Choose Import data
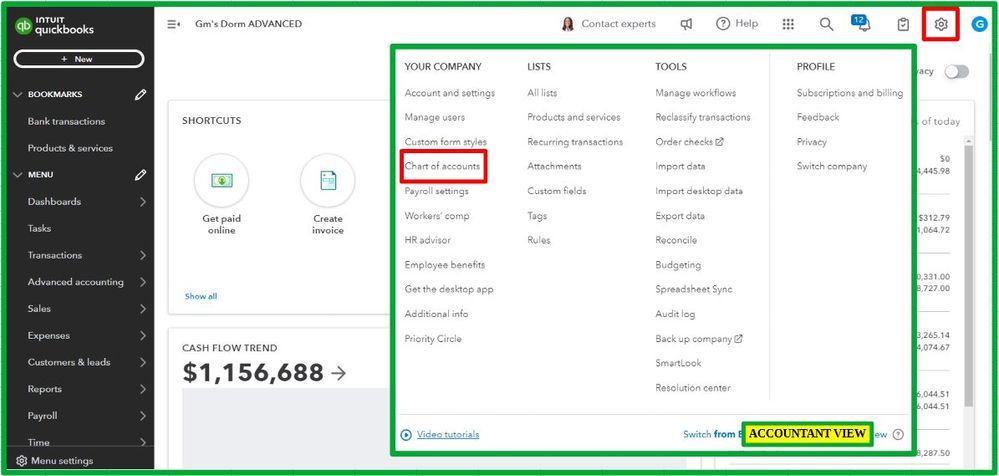The height and width of the screenshot is (476, 999). pyautogui.click(x=680, y=166)
